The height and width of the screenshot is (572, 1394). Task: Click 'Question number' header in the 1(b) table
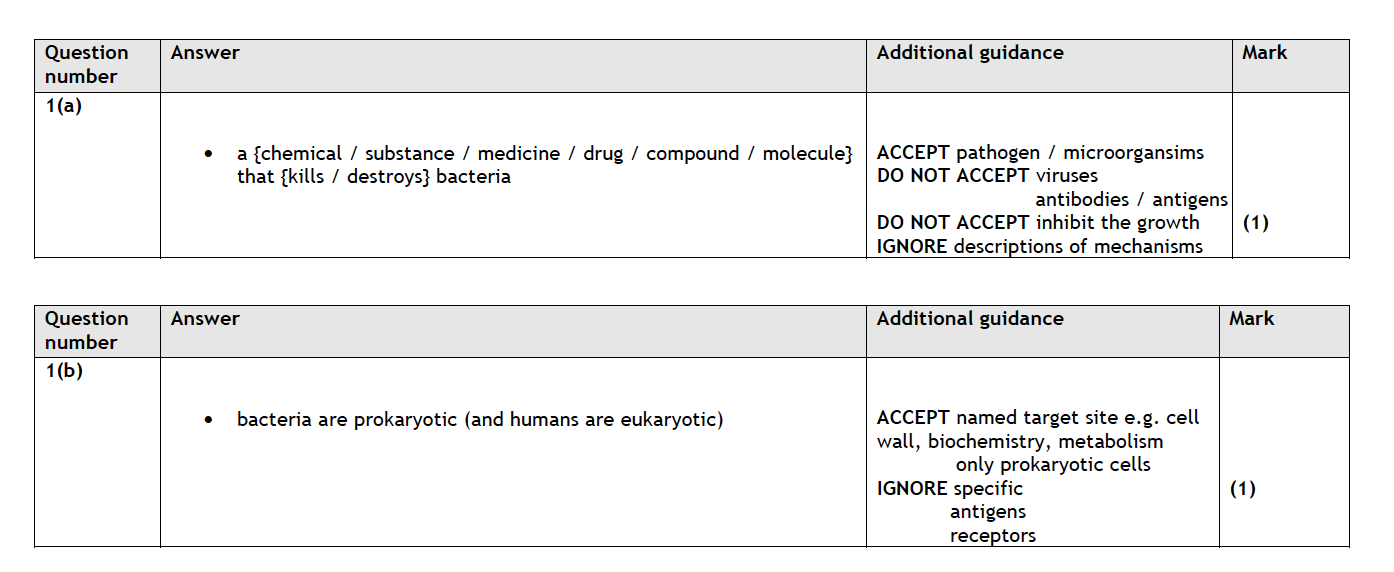[87, 330]
